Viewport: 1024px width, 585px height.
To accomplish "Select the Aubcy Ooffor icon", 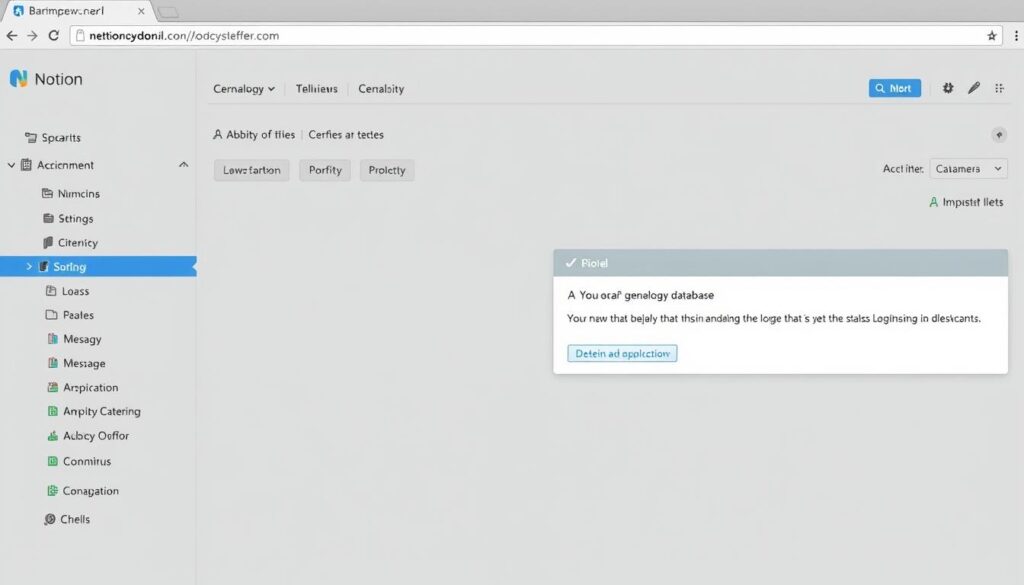I will (x=53, y=435).
